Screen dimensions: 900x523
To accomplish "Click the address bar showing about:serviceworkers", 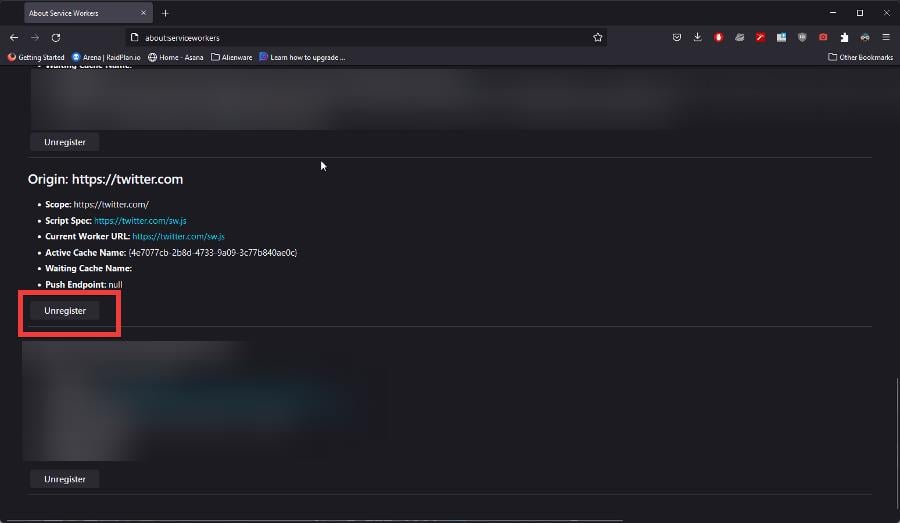I will tap(364, 38).
